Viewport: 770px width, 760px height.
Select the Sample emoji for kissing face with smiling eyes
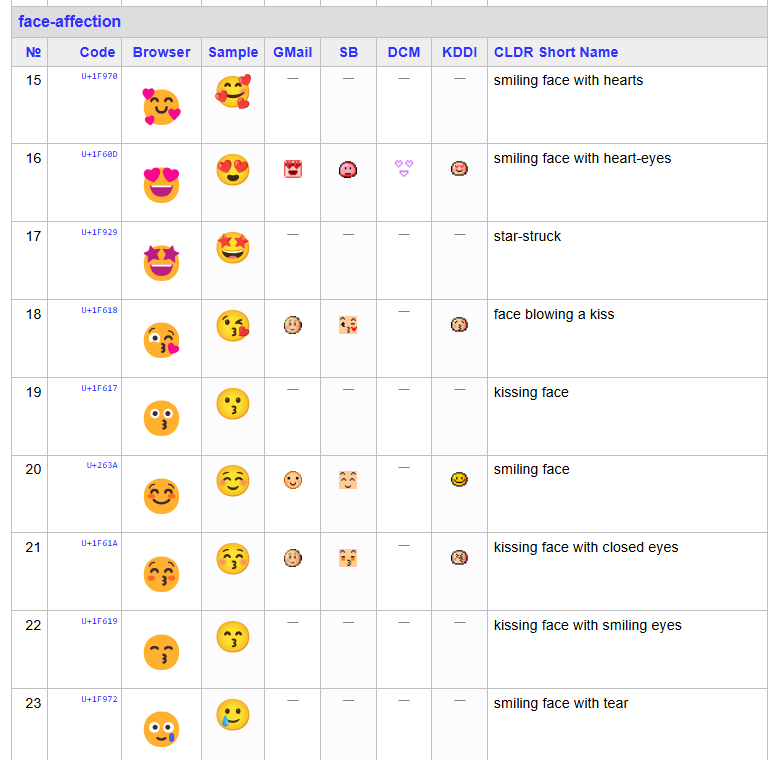[232, 637]
